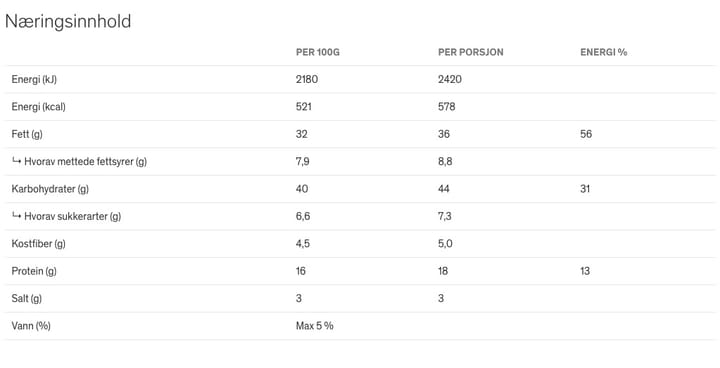Click the arrow icon before mettede fettsyrer
Viewport: 720px width, 368px height.
tap(17, 161)
